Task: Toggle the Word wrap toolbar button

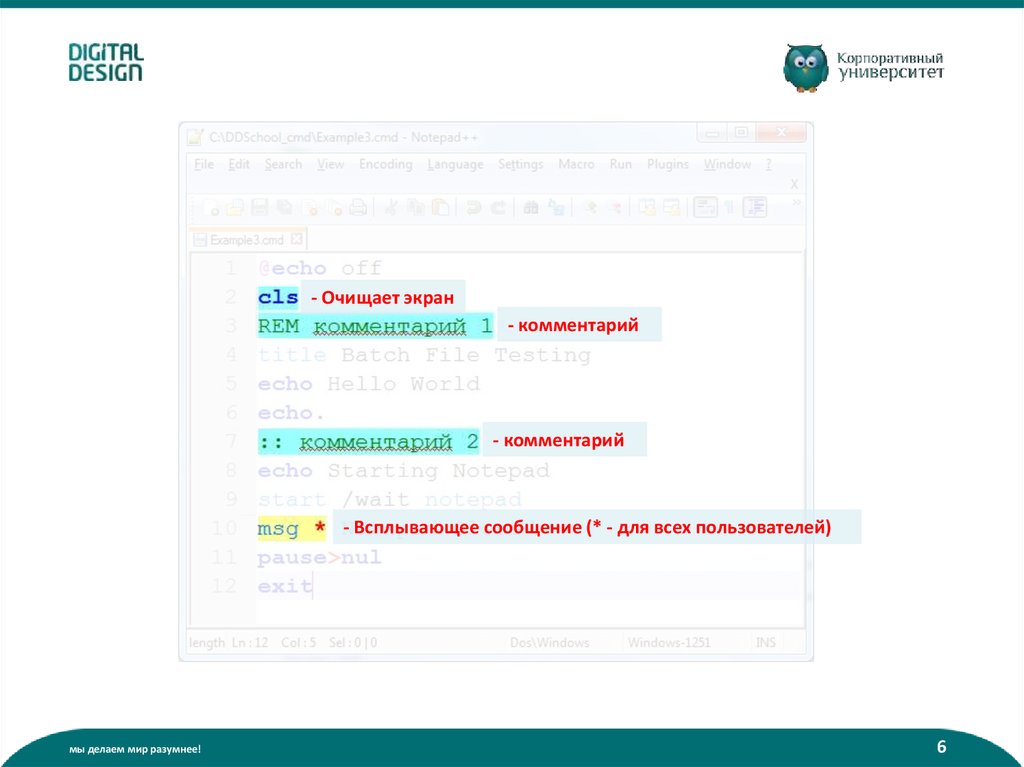Action: click(x=705, y=208)
